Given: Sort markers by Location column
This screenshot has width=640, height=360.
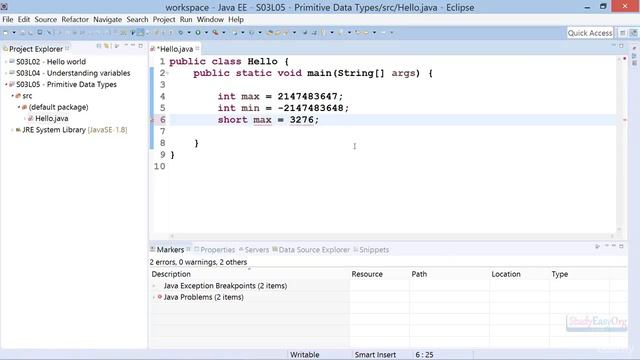Looking at the screenshot, I should 519,274.
